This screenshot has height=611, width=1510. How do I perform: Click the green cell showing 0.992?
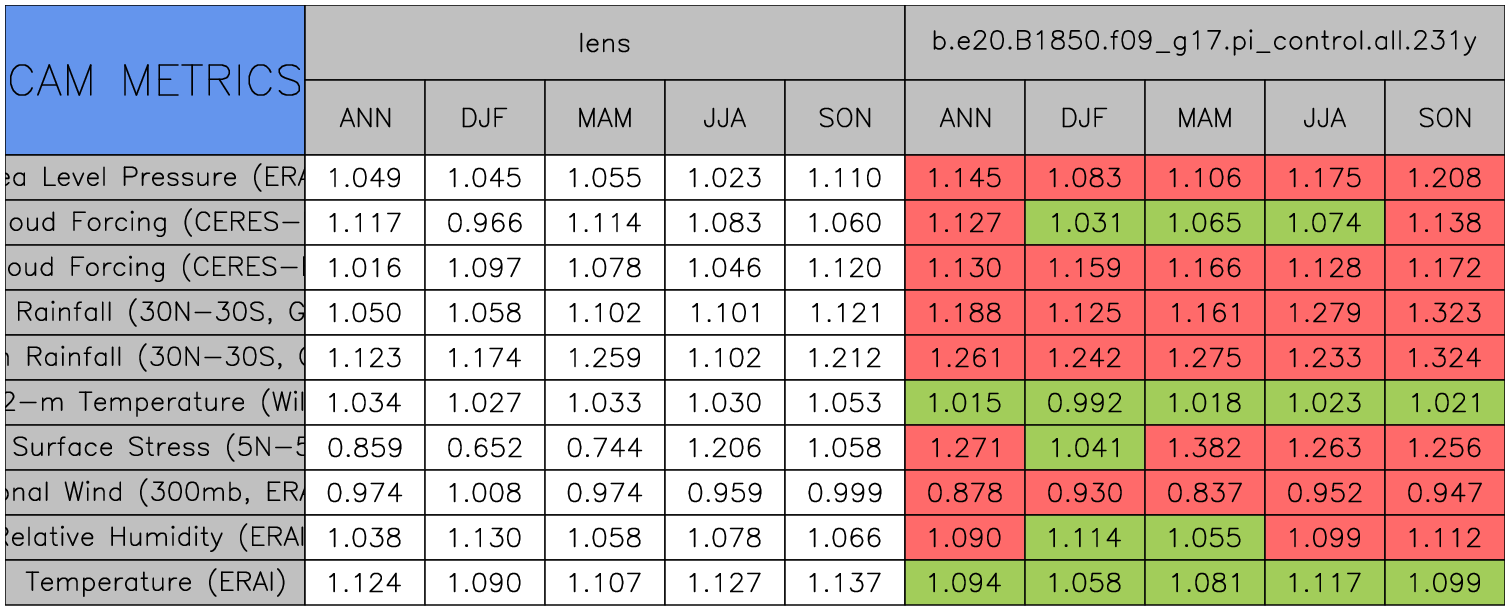click(x=1084, y=402)
